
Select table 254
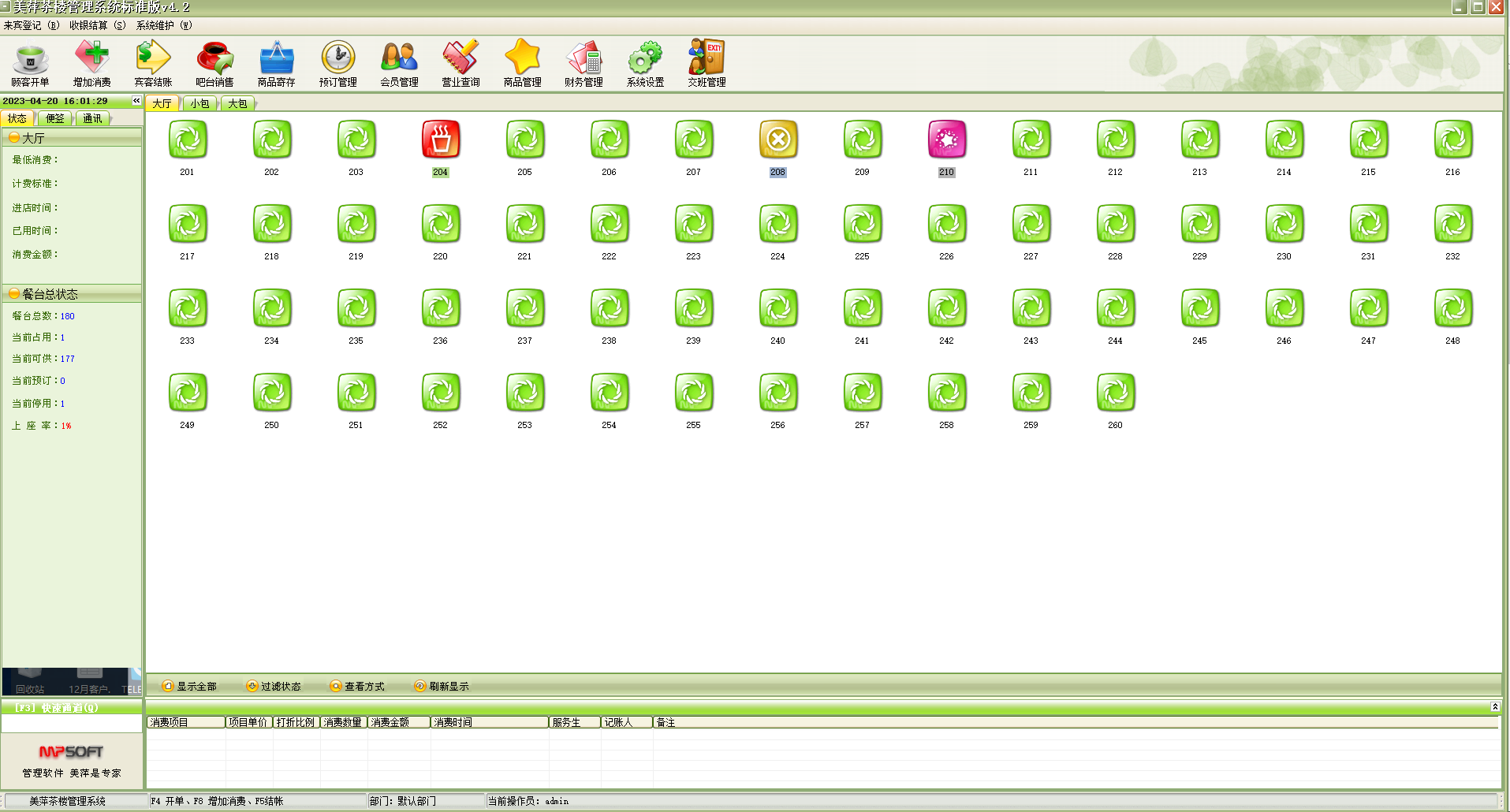610,393
